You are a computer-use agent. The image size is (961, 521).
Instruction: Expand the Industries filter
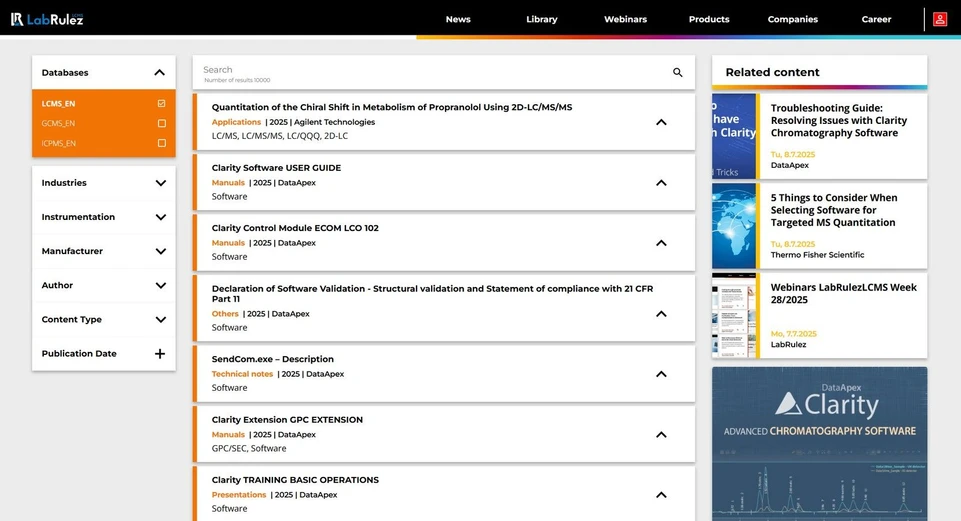(x=161, y=183)
